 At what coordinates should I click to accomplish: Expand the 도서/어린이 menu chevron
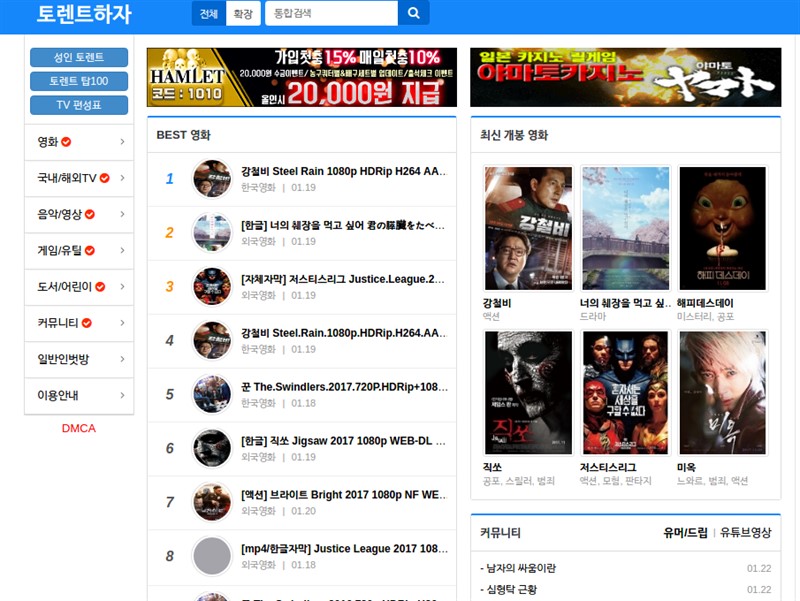pos(122,287)
